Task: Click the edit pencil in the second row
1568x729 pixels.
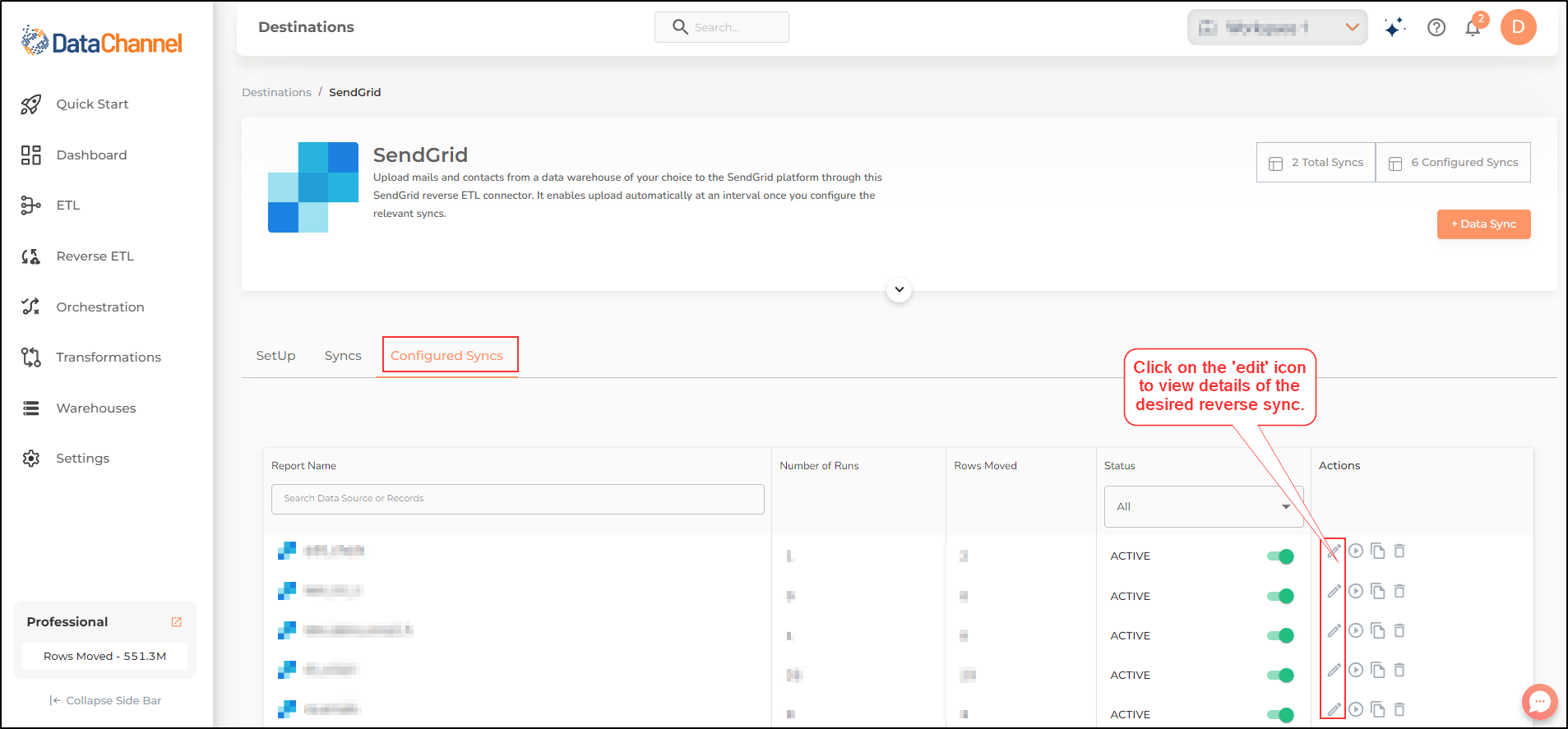Action: pos(1334,591)
